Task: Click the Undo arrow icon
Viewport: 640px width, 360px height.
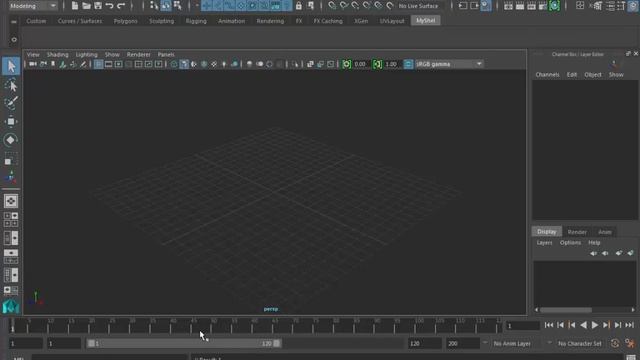Action: (109, 6)
